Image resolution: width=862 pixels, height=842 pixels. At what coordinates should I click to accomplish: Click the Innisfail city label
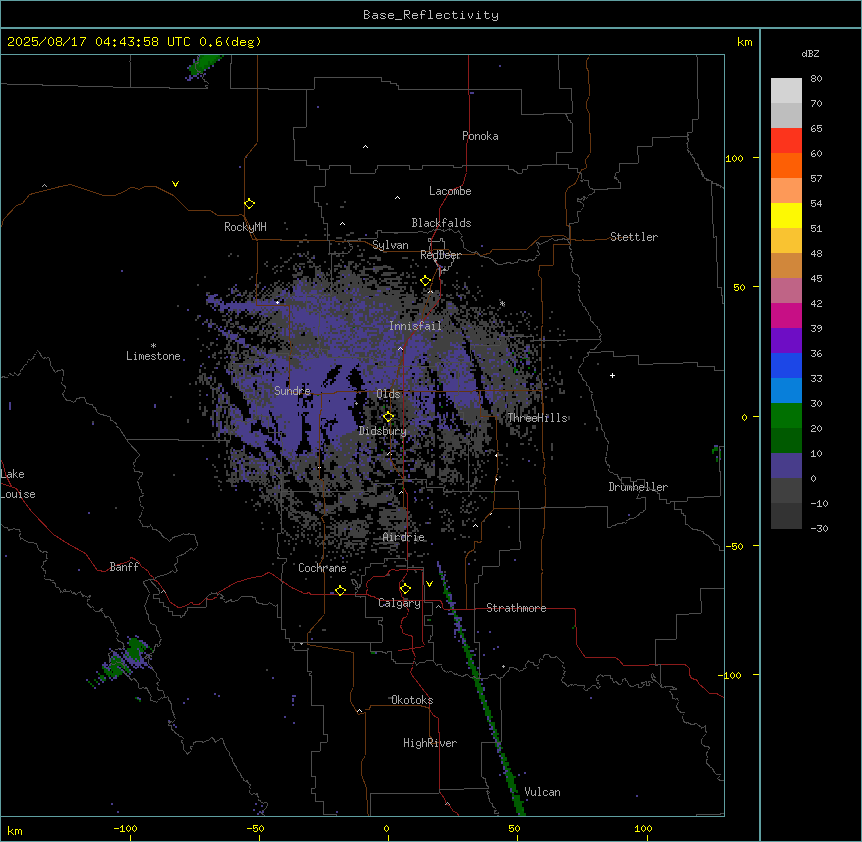(415, 326)
